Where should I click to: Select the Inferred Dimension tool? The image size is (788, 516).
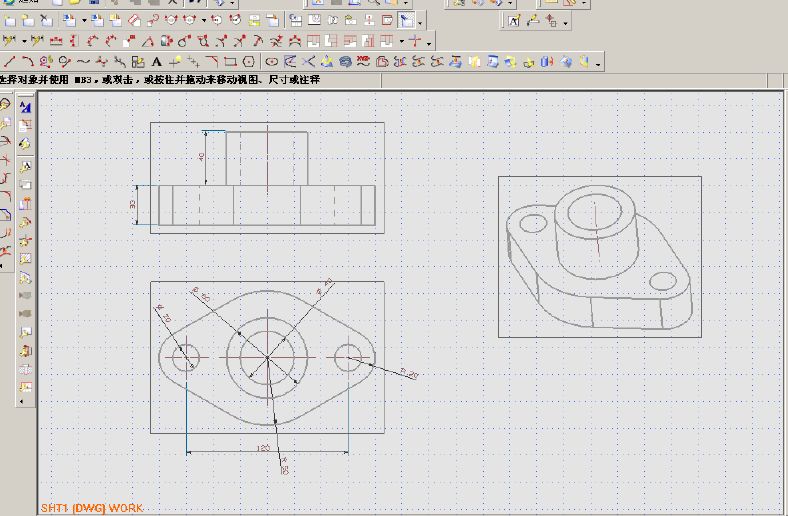pyautogui.click(x=10, y=41)
